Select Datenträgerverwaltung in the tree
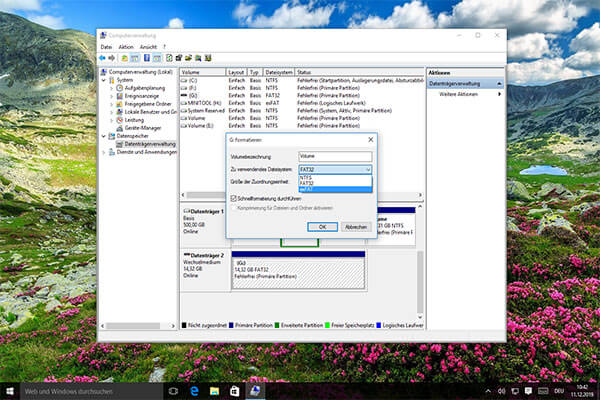The height and width of the screenshot is (400, 600). click(x=150, y=144)
